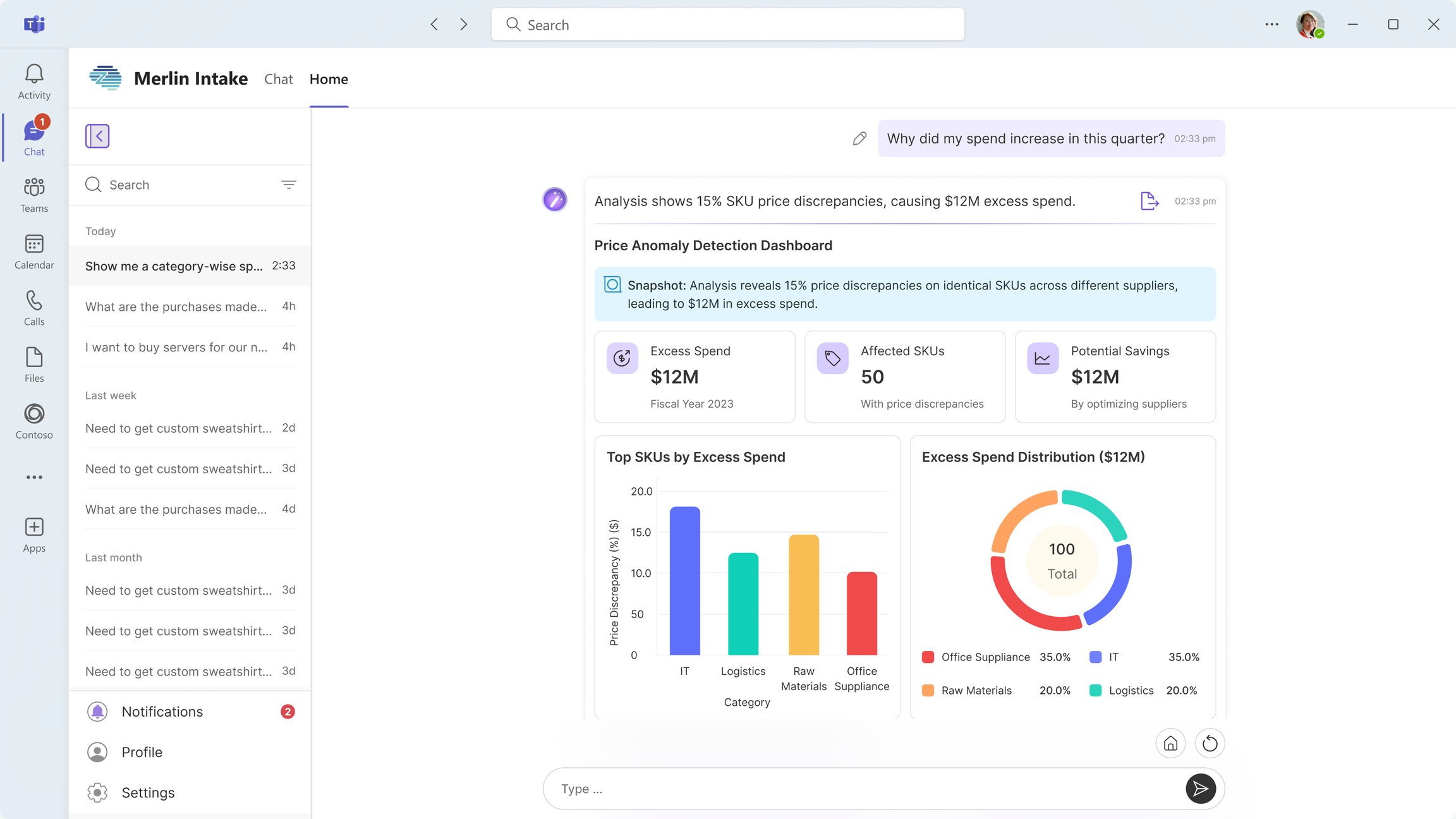
Task: Send the message with arrow button
Action: [x=1201, y=789]
